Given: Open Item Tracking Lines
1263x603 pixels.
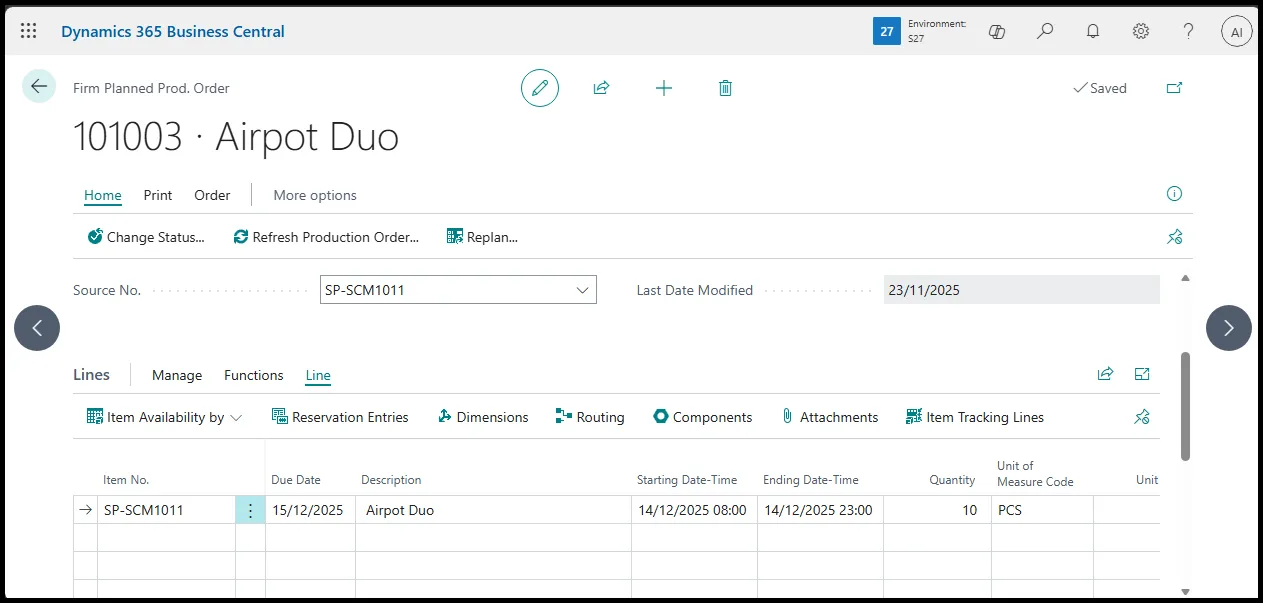Looking at the screenshot, I should (975, 417).
